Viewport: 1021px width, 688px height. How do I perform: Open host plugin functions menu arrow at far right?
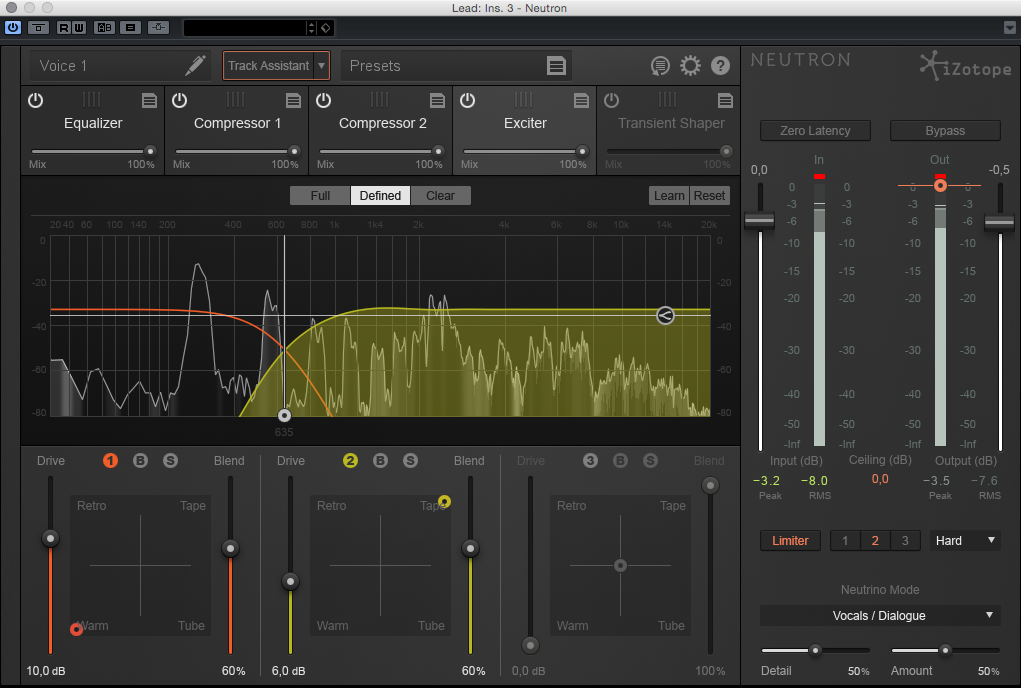click(x=1009, y=27)
